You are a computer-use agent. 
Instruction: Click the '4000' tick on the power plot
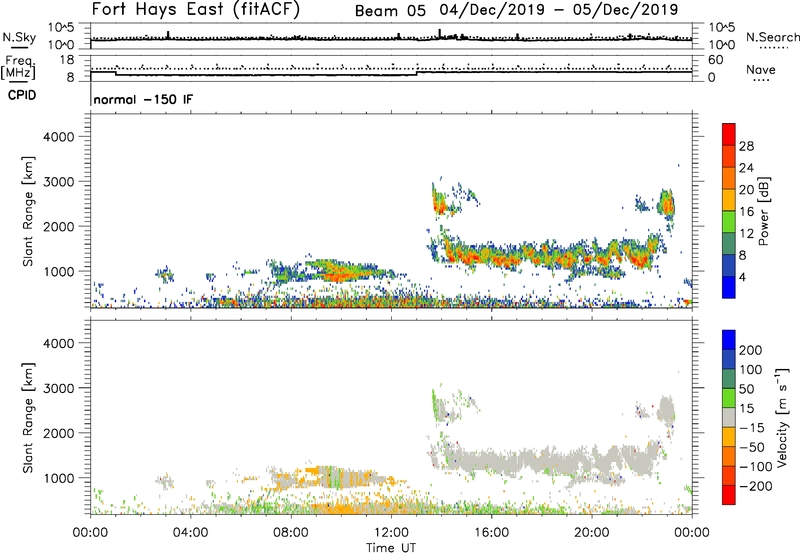59,137
